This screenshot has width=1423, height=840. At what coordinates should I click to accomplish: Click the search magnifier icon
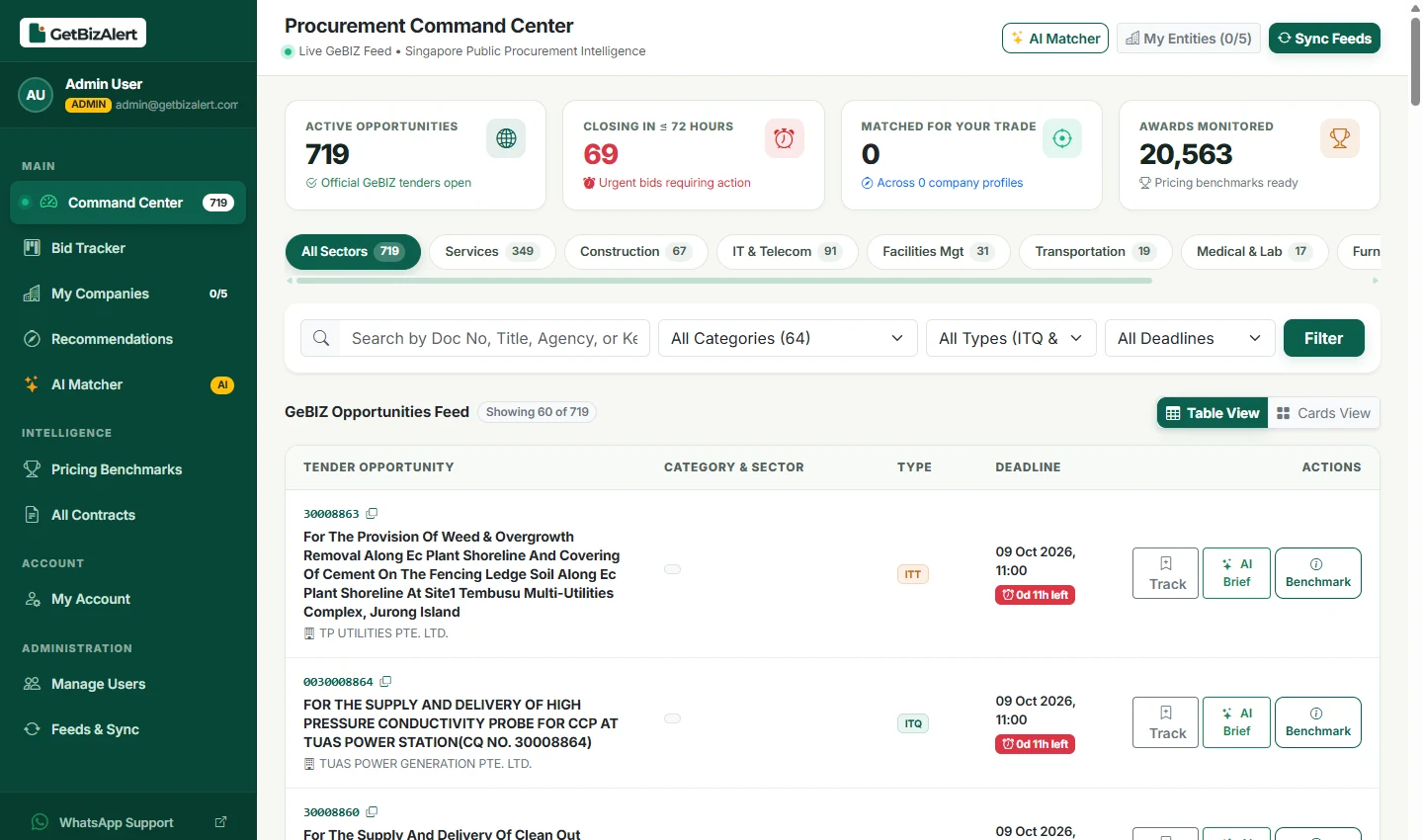[x=321, y=338]
